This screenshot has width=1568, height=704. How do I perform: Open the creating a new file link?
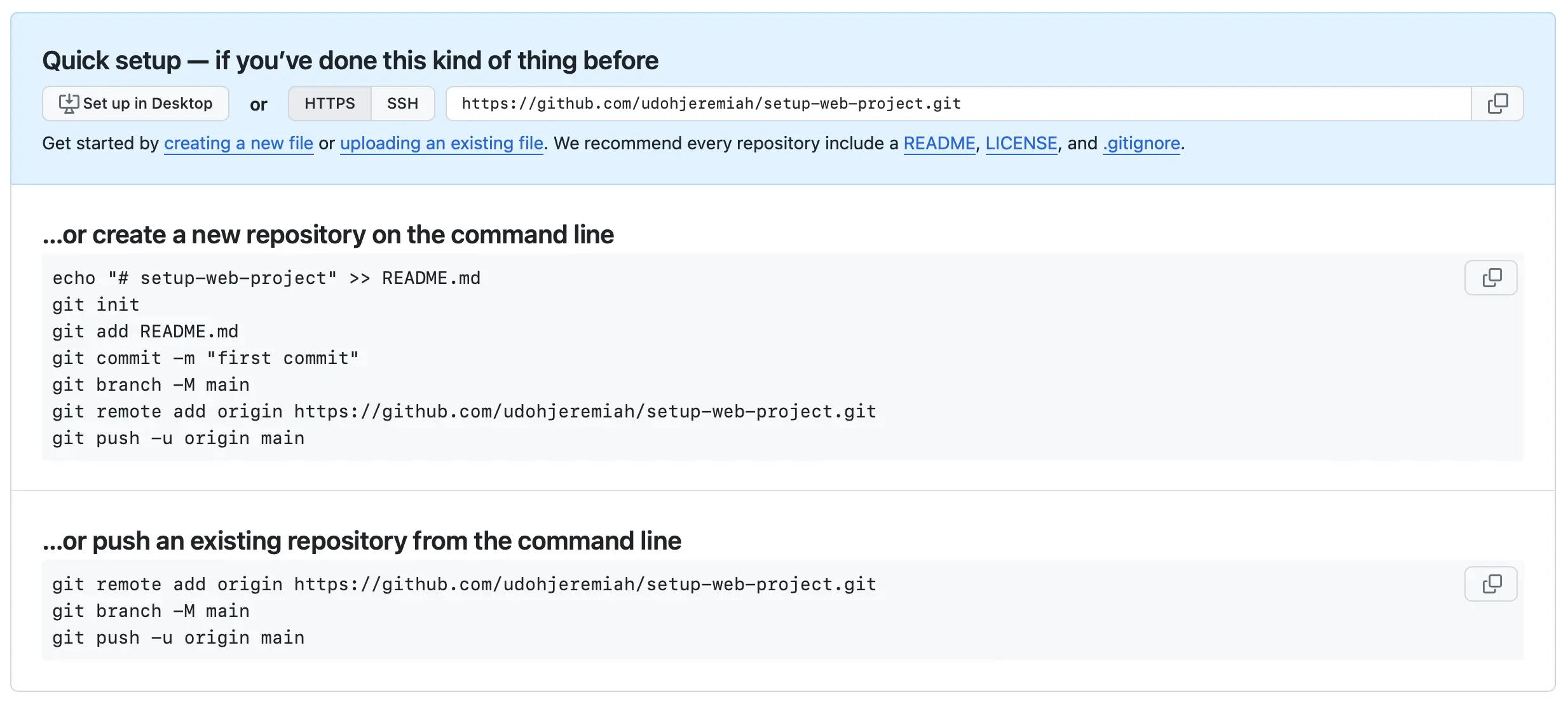pyautogui.click(x=238, y=144)
